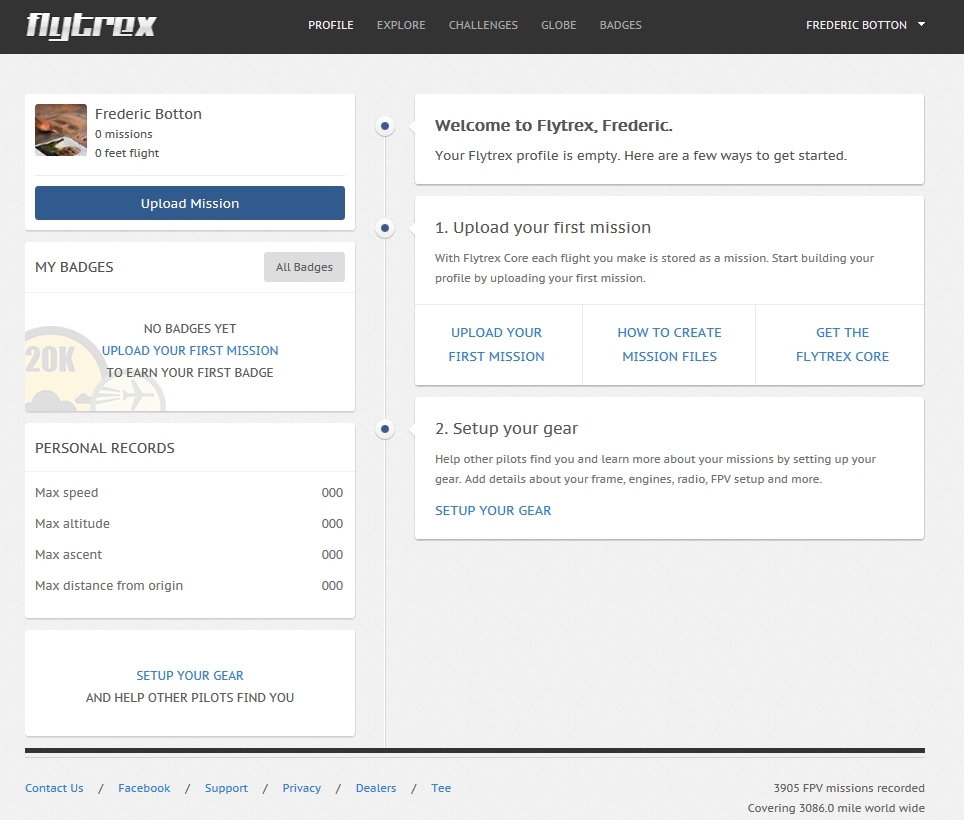Click the PERSONAL RECORDS panel heading

click(105, 448)
